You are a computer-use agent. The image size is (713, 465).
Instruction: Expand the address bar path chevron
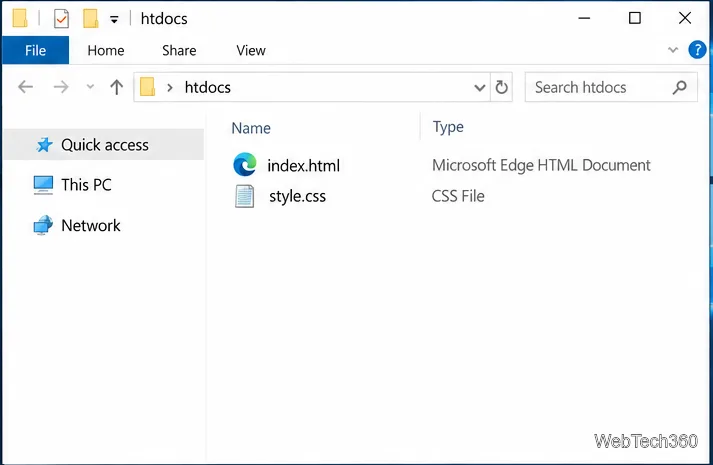(170, 87)
